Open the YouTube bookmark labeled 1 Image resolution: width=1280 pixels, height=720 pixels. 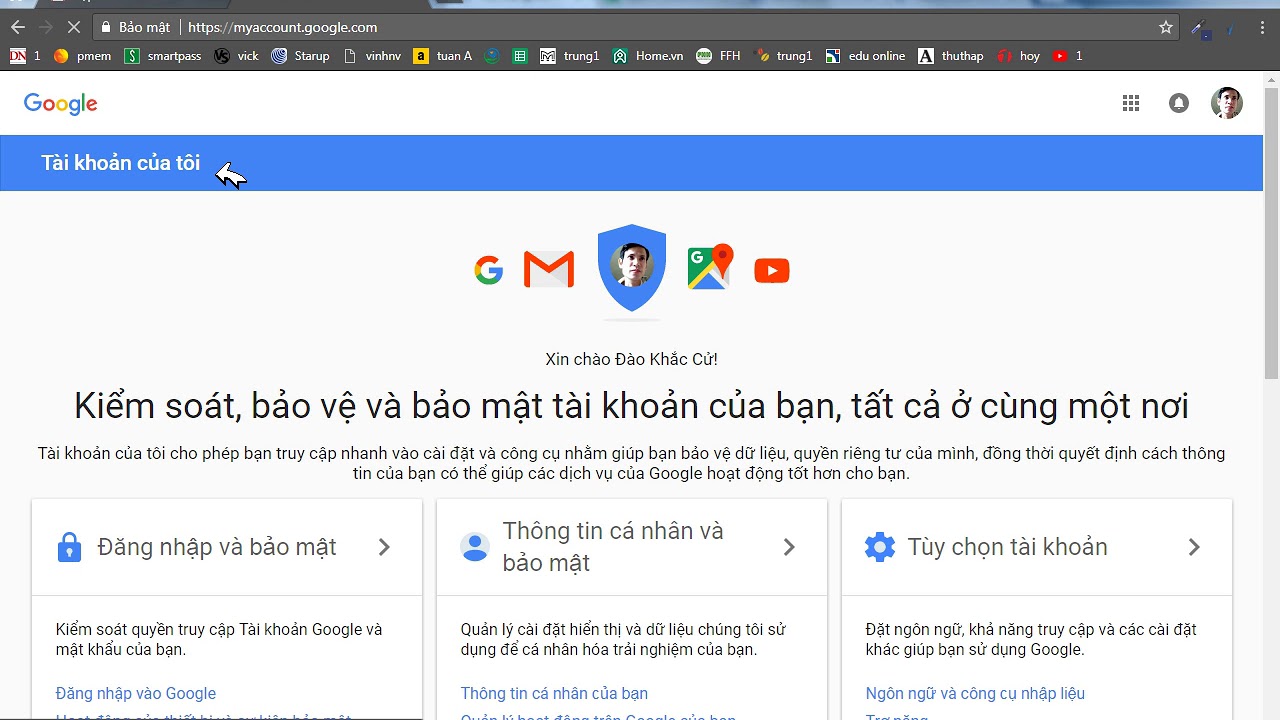click(1068, 56)
